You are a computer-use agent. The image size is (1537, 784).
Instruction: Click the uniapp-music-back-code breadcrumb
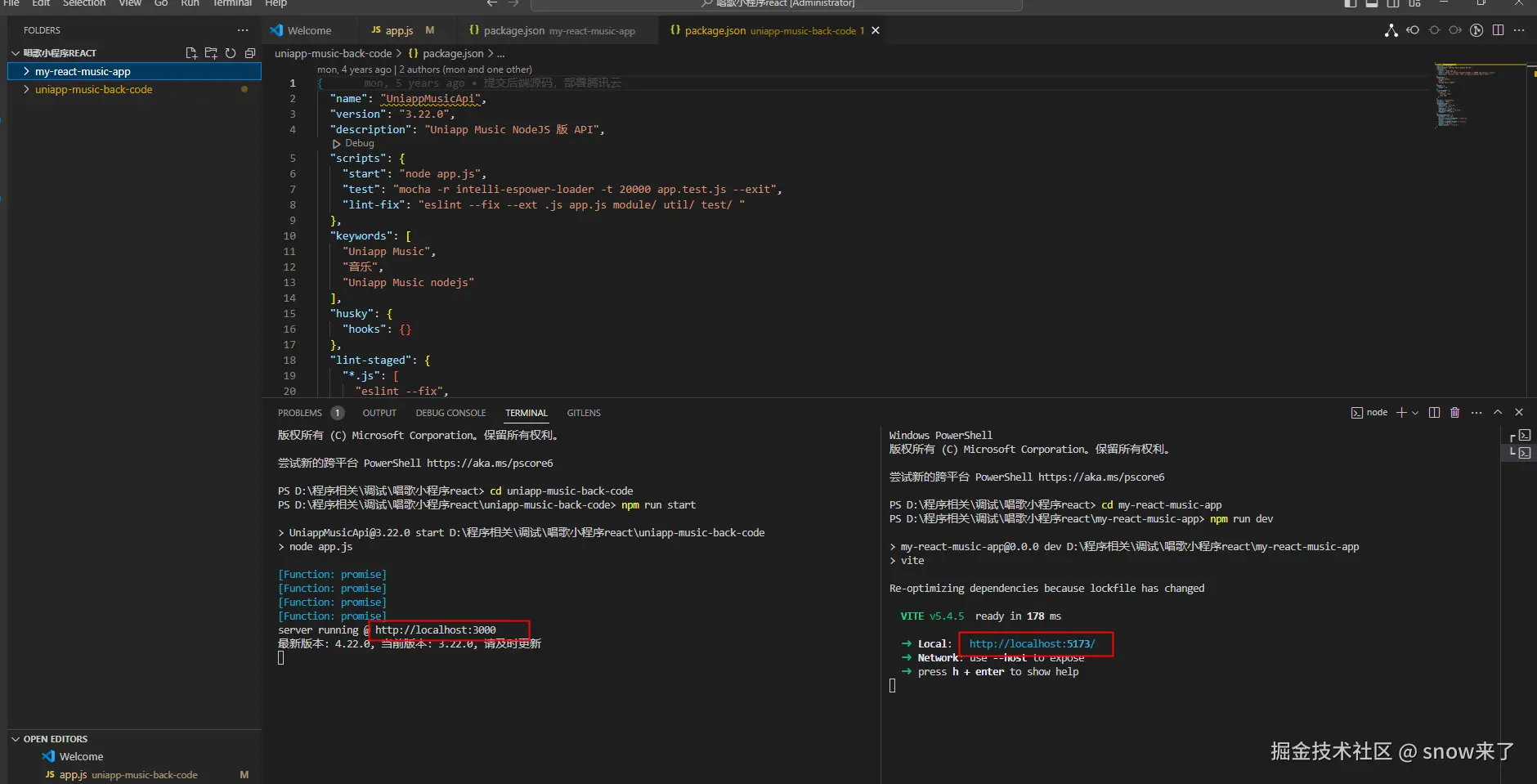click(333, 54)
